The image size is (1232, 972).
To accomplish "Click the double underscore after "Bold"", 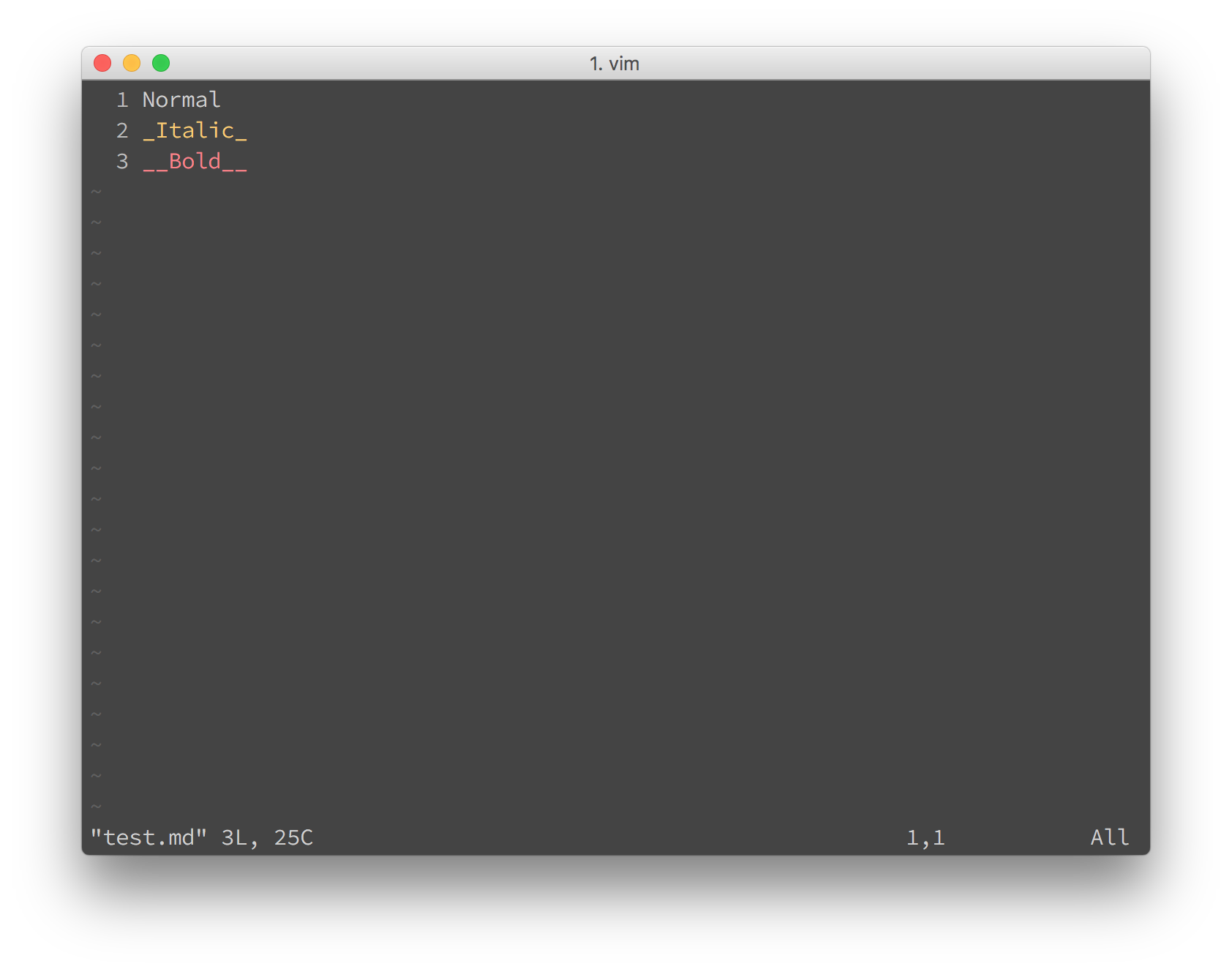I will click(x=235, y=162).
